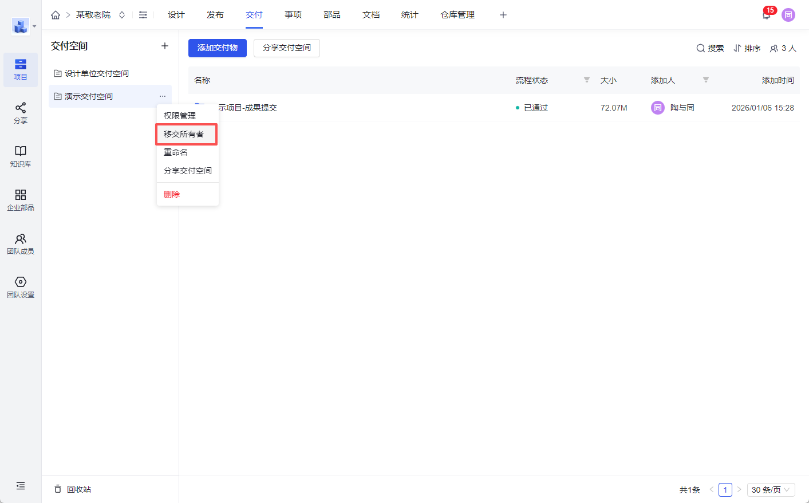The image size is (809, 503).
Task: Open 团队设置 team settings
Action: [x=20, y=287]
